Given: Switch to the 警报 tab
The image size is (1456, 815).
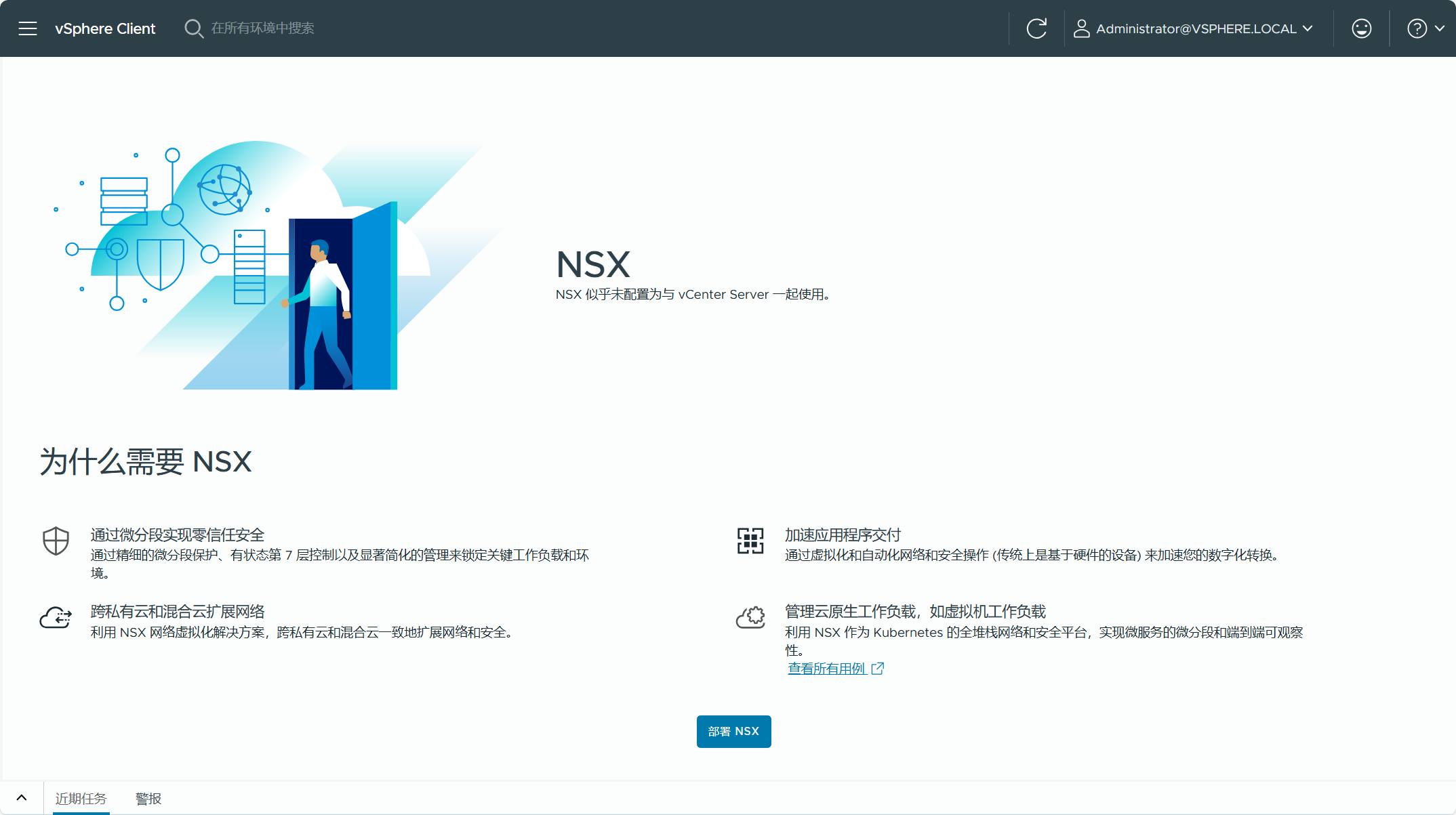Looking at the screenshot, I should click(x=148, y=799).
